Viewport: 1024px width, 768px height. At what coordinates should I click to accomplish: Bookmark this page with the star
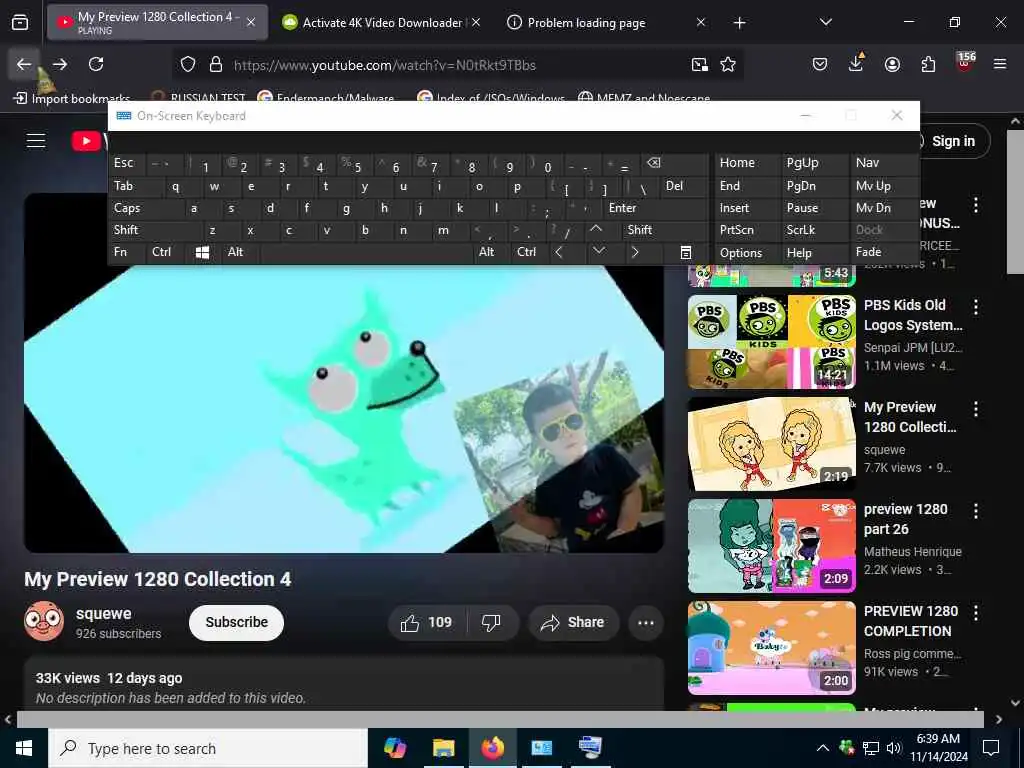point(728,65)
